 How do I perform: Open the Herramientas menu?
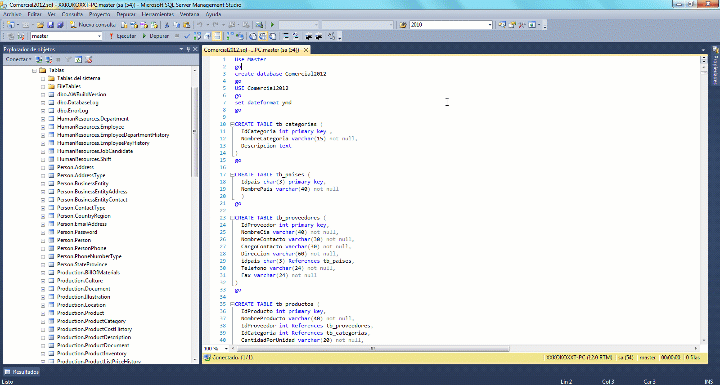tap(158, 14)
